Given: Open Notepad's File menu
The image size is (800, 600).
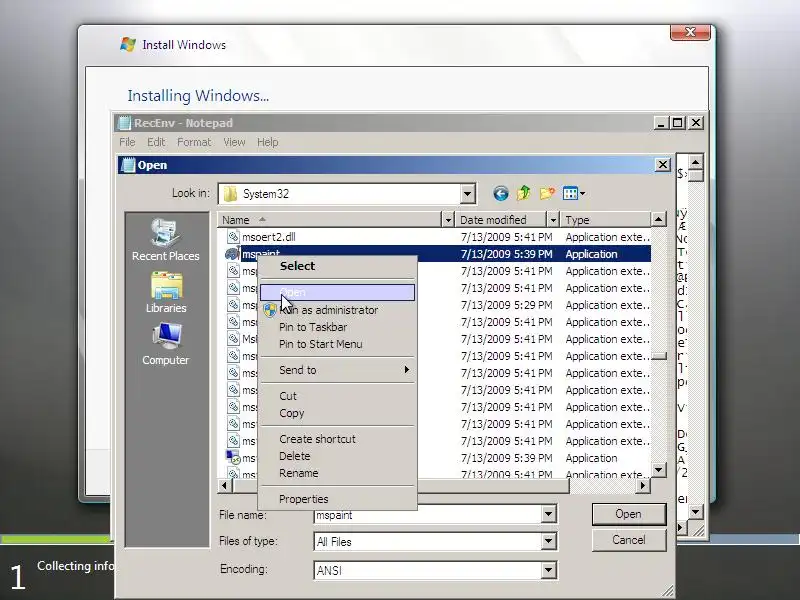Looking at the screenshot, I should point(127,142).
